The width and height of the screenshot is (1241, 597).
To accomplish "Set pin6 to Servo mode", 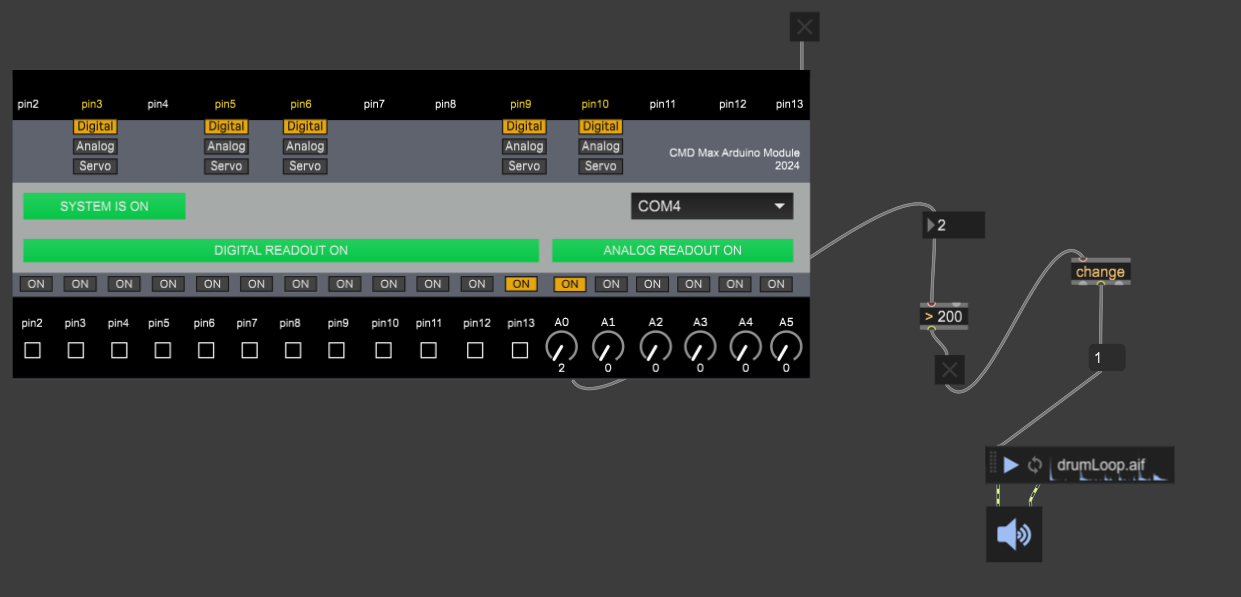I will 305,166.
